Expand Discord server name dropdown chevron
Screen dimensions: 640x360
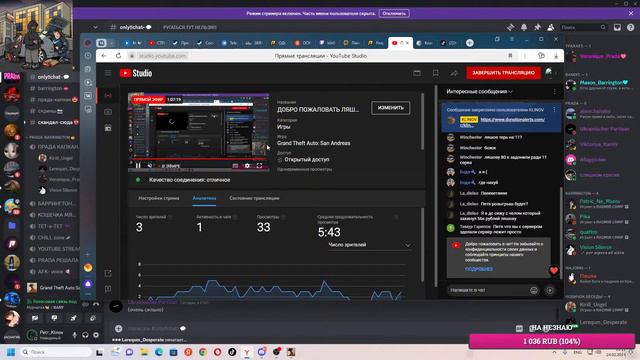click(x=95, y=27)
